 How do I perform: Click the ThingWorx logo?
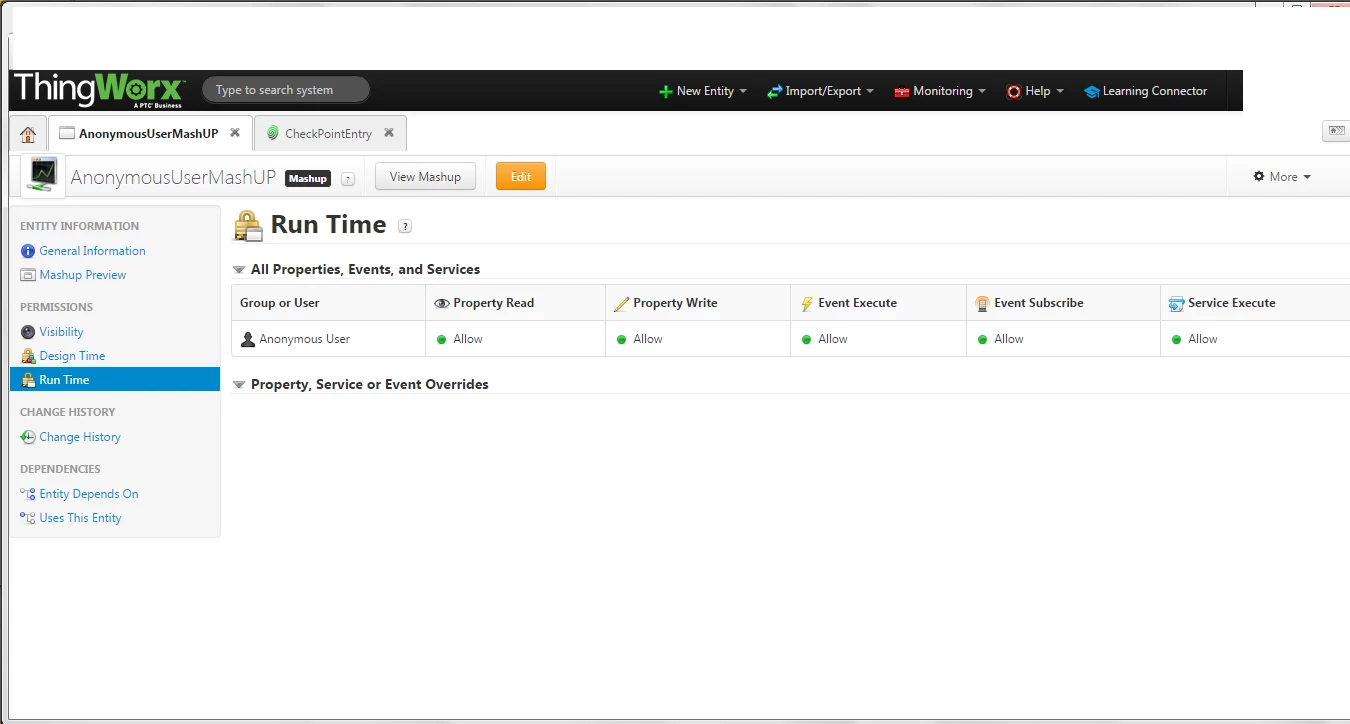99,90
